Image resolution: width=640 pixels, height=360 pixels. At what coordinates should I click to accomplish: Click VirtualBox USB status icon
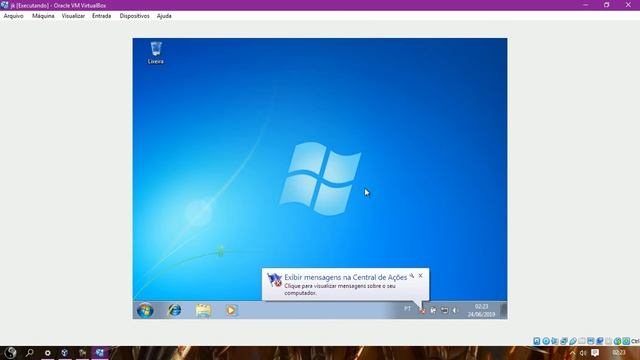coord(573,341)
